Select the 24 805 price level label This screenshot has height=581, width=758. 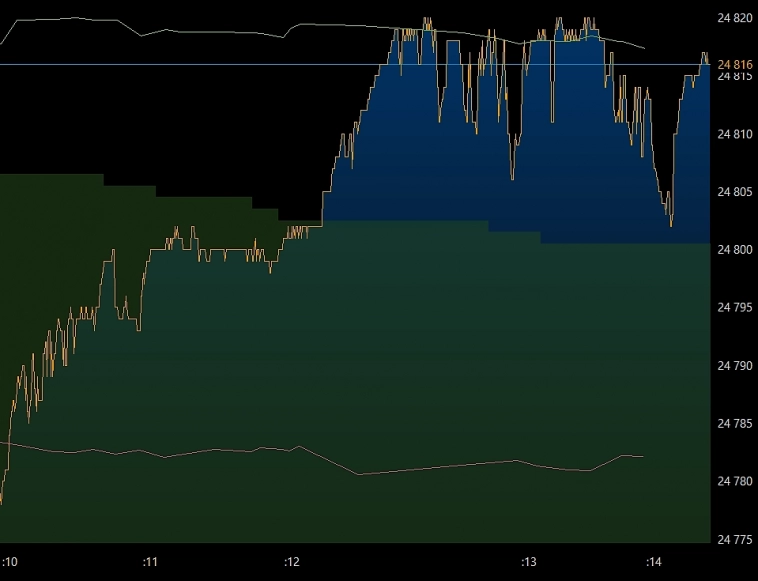(x=735, y=192)
